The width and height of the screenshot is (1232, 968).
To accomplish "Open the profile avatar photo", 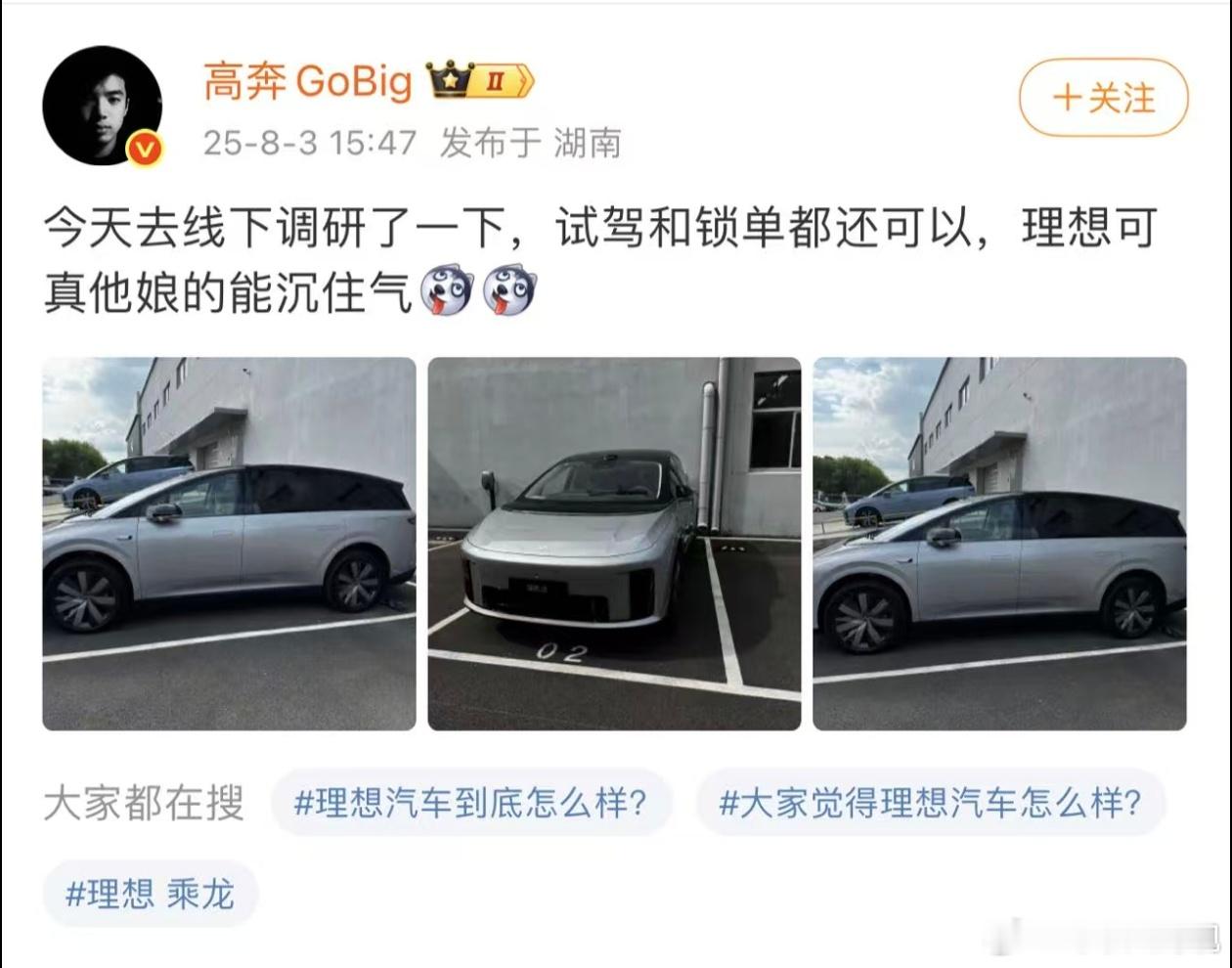I will (x=102, y=105).
